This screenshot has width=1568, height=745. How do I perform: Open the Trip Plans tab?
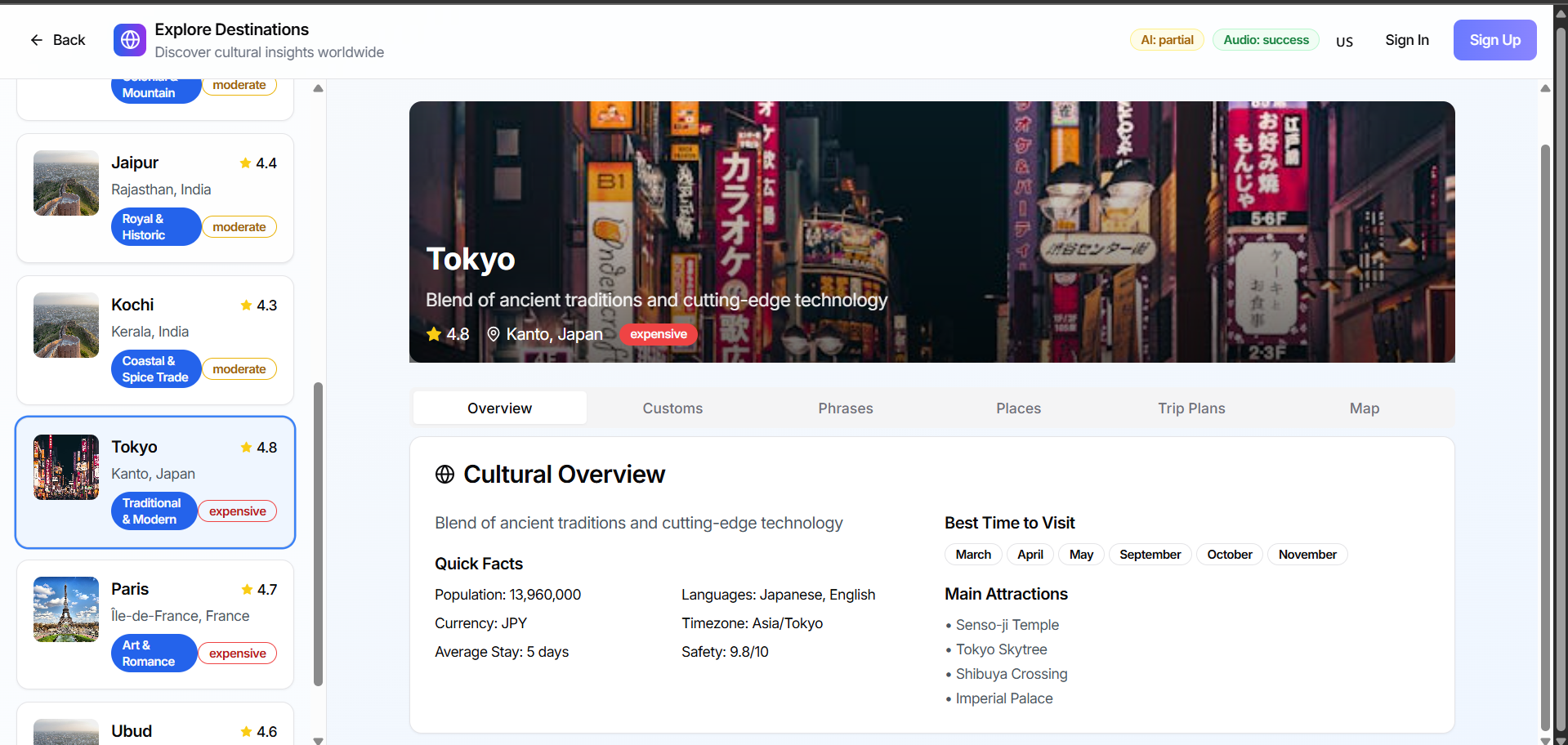[x=1191, y=408]
